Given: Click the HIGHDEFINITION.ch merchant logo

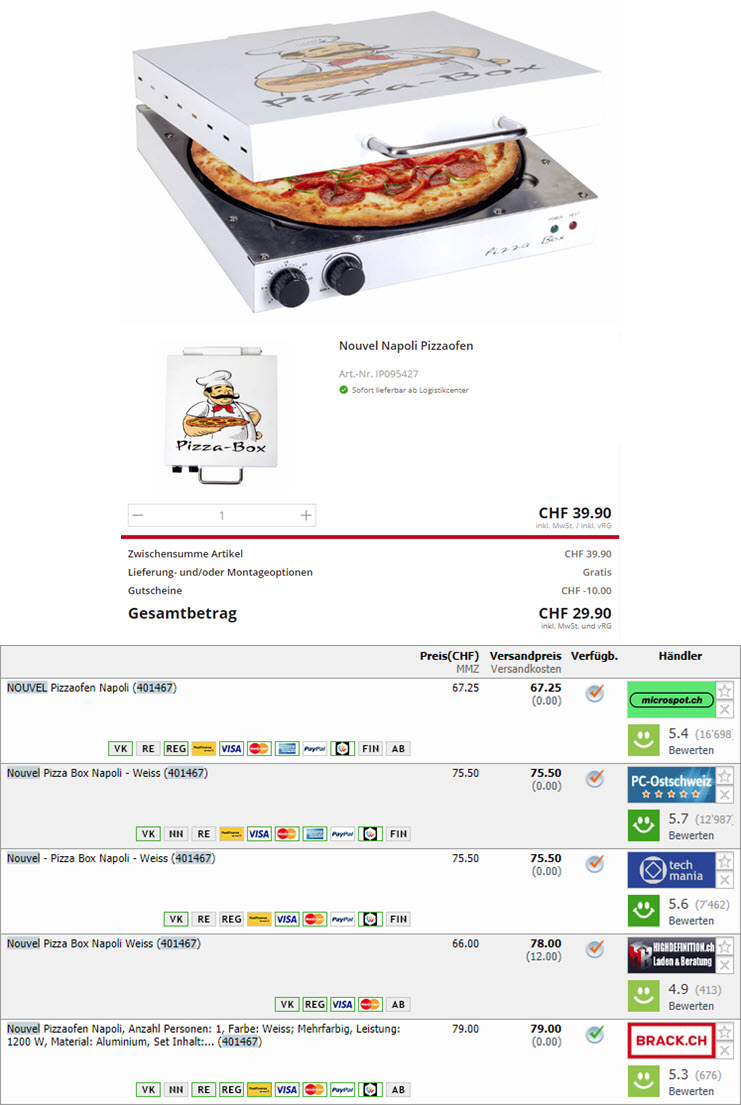Looking at the screenshot, I should pos(670,956).
